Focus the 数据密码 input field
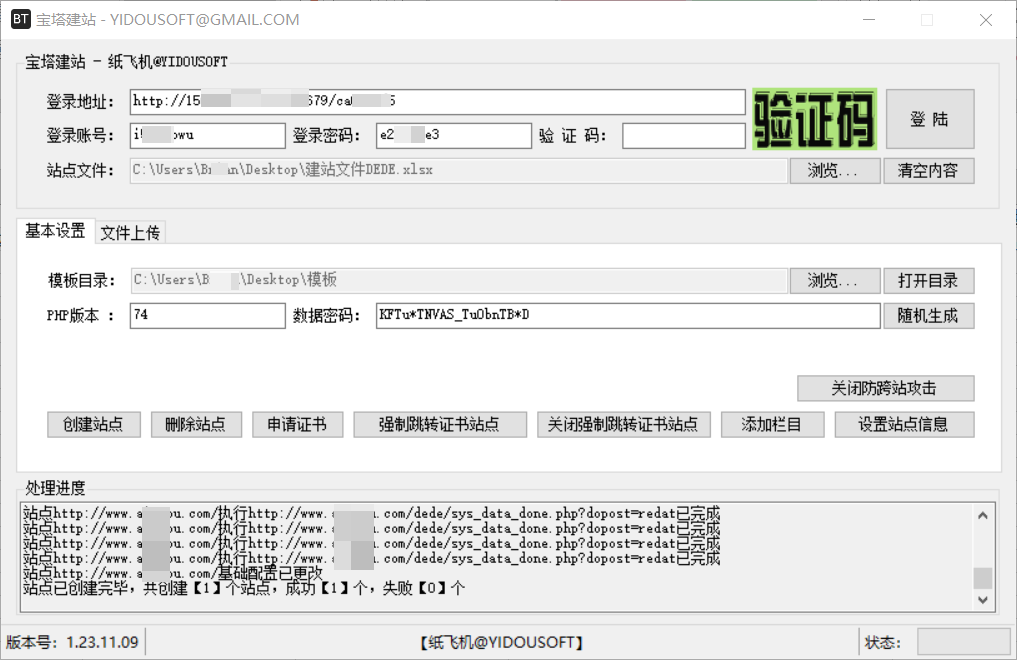This screenshot has width=1017, height=660. [628, 316]
